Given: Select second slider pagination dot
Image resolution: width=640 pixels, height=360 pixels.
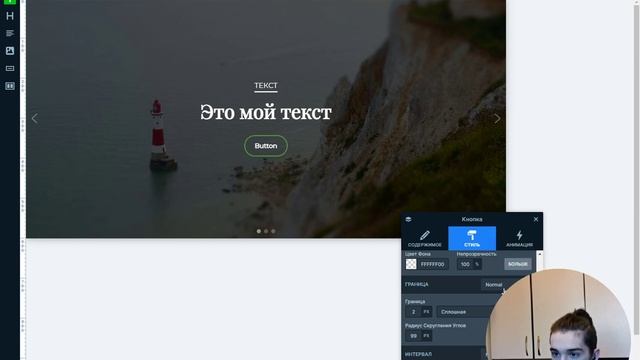Looking at the screenshot, I should pyautogui.click(x=266, y=231).
